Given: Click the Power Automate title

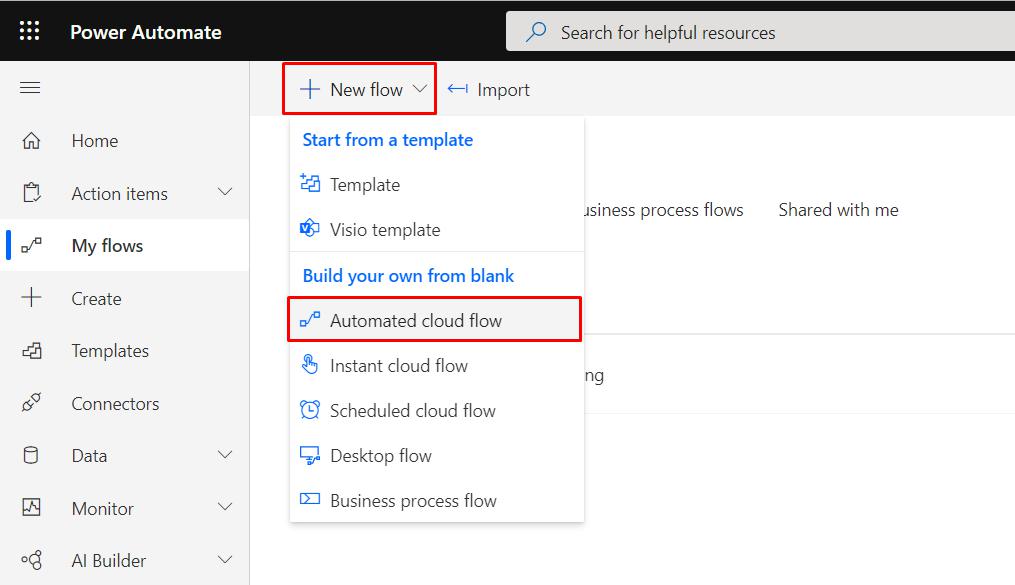Looking at the screenshot, I should pyautogui.click(x=146, y=32).
